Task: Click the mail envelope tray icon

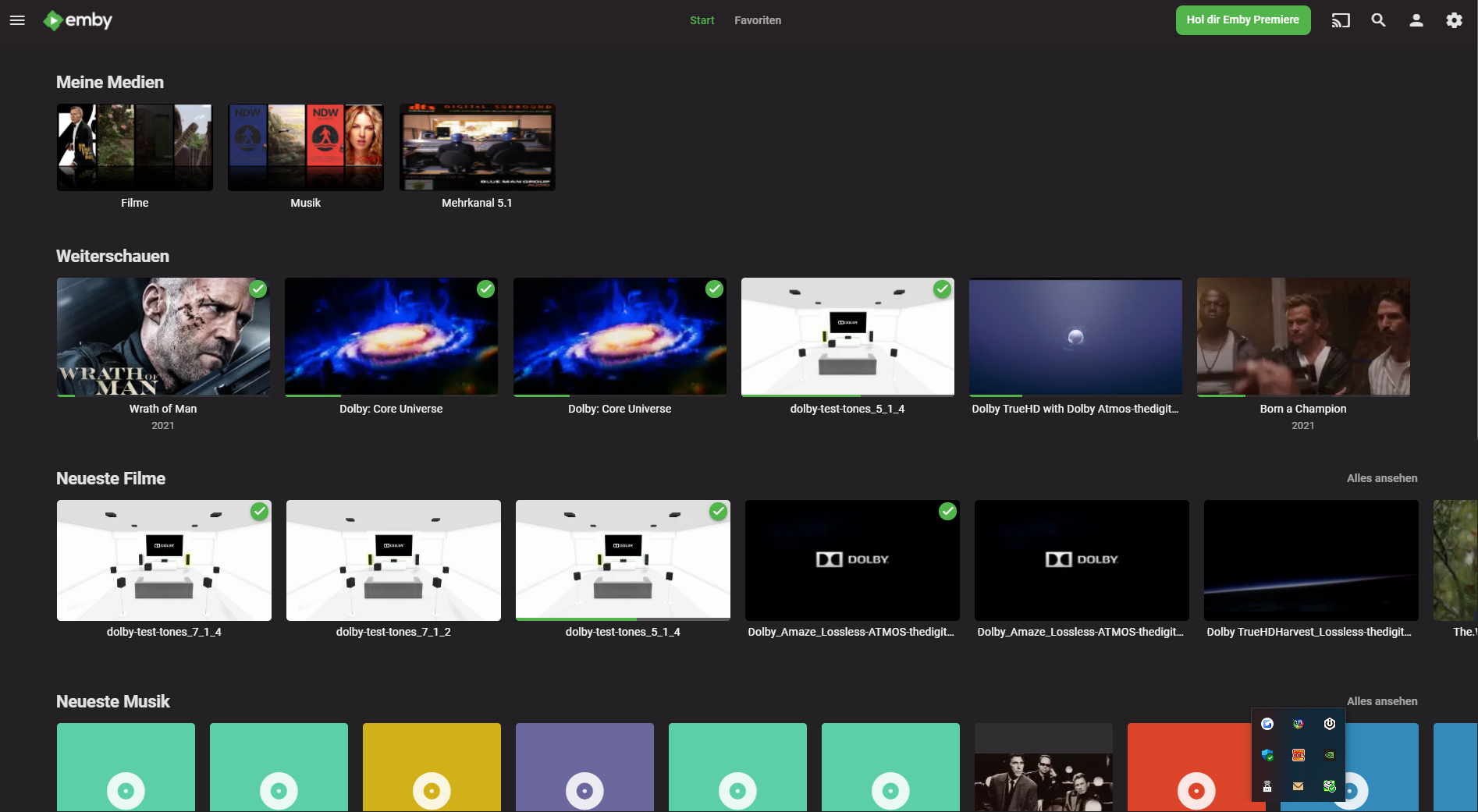Action: [x=1299, y=786]
